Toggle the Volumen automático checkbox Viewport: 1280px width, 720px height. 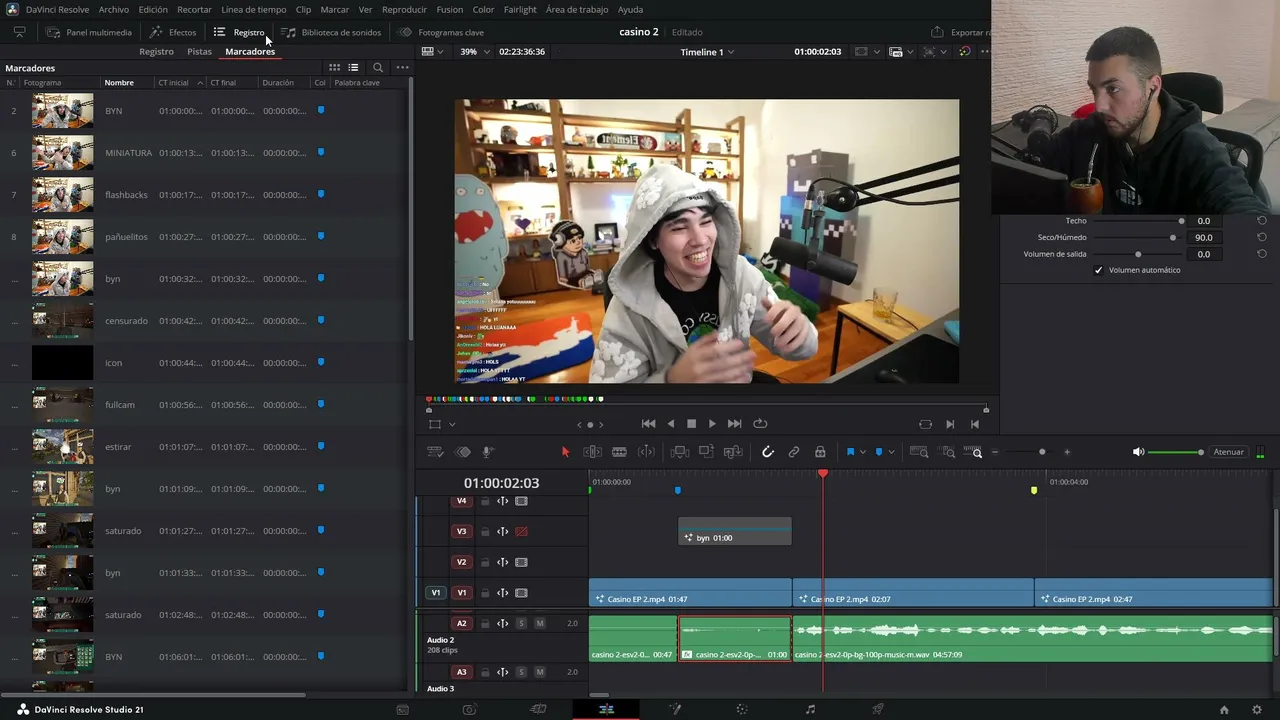point(1098,270)
